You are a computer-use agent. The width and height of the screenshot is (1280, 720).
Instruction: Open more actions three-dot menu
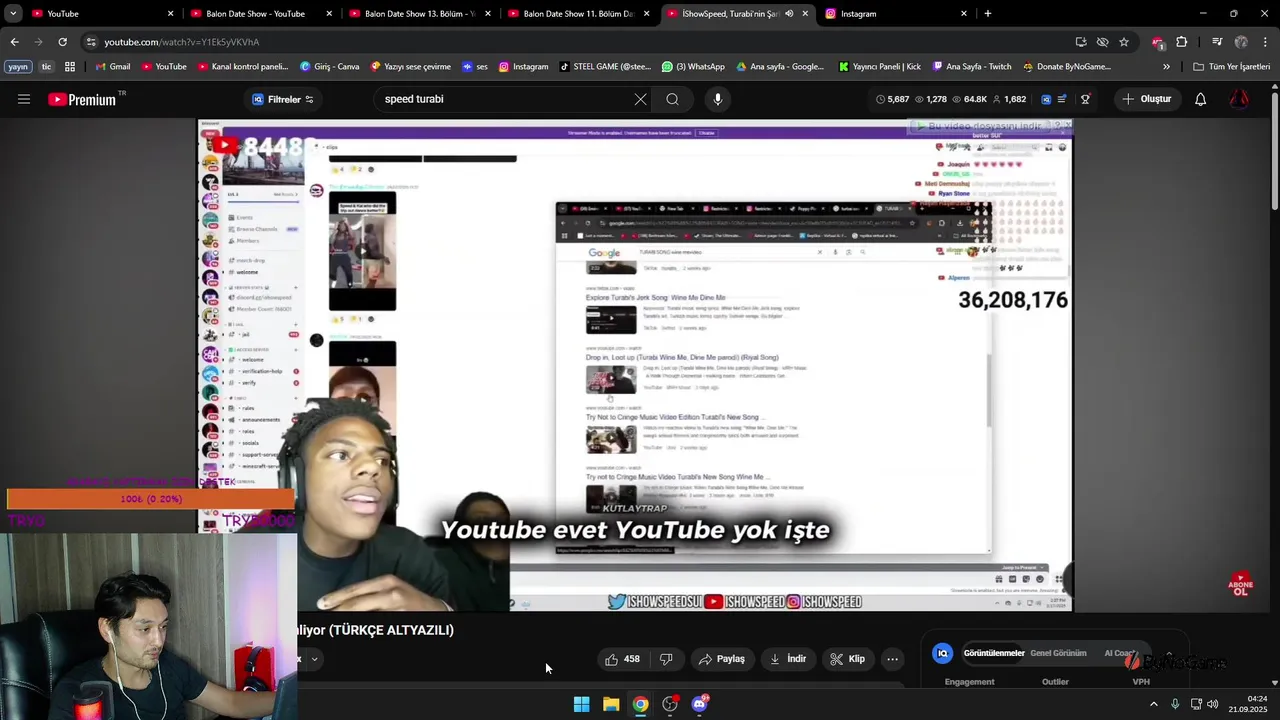click(x=892, y=659)
